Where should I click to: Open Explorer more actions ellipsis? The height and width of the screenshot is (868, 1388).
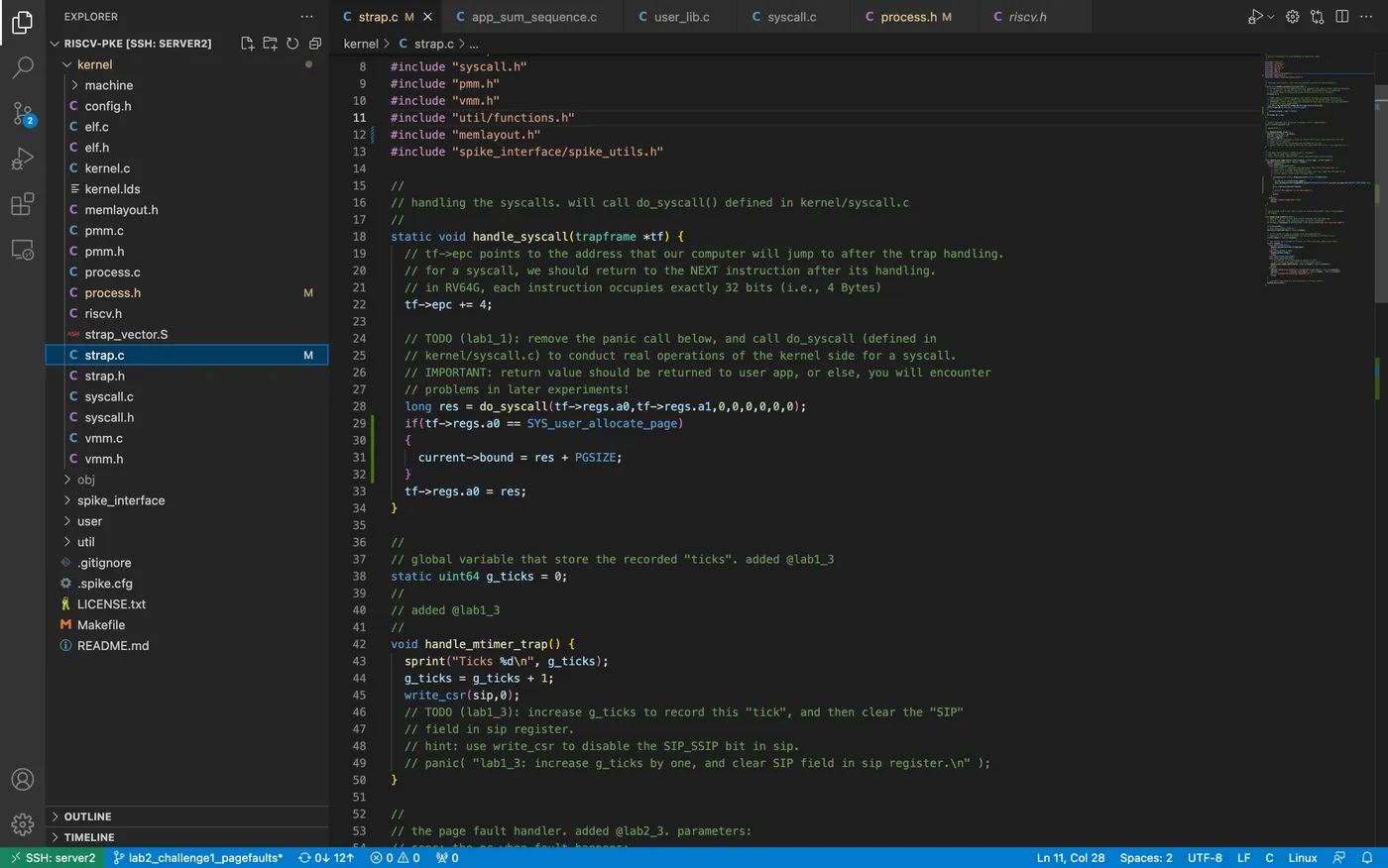[307, 17]
